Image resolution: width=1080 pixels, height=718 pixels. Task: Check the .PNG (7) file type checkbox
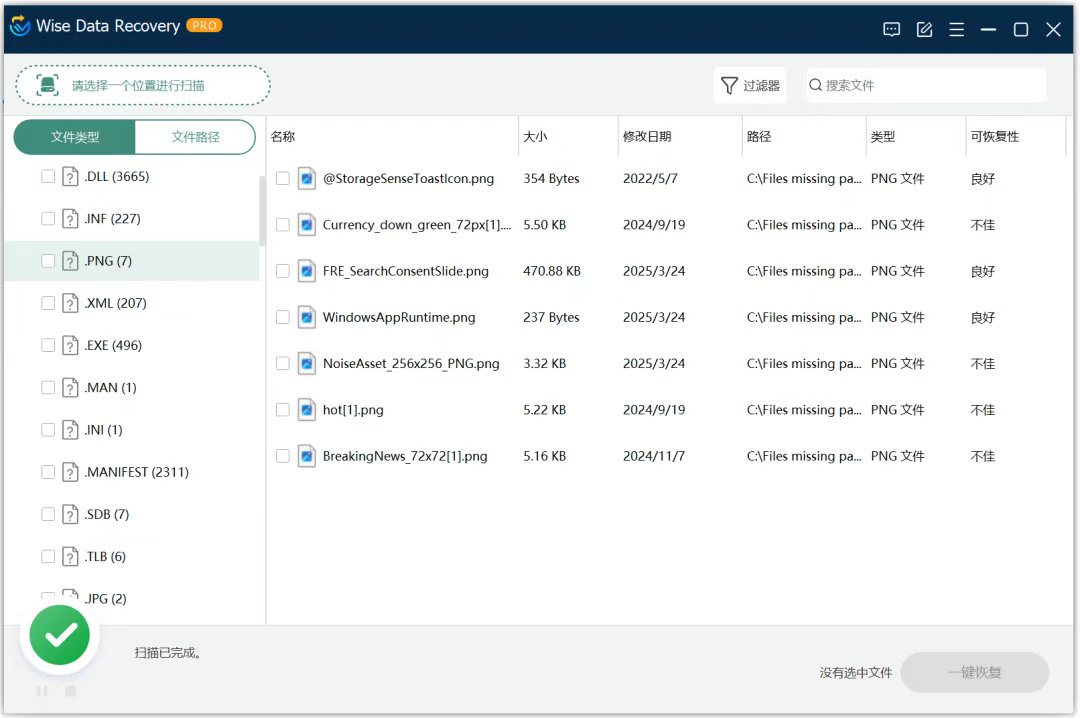[46, 260]
